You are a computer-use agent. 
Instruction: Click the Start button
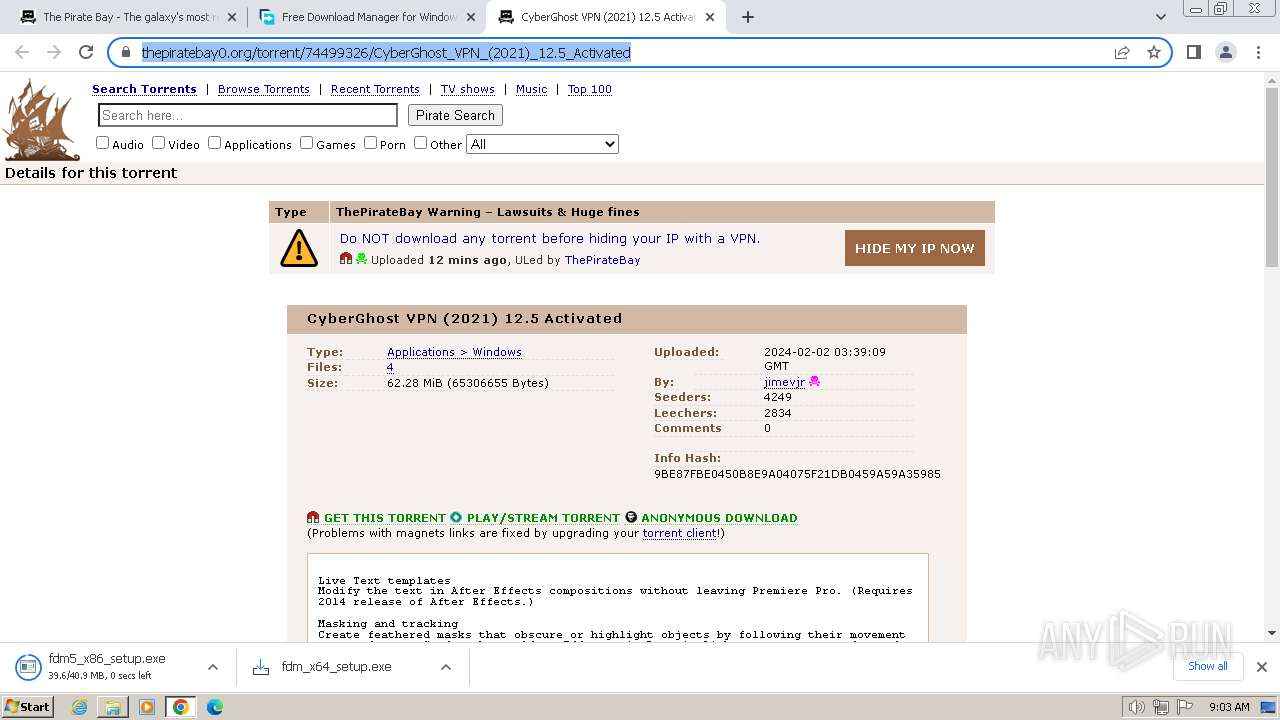[x=28, y=707]
